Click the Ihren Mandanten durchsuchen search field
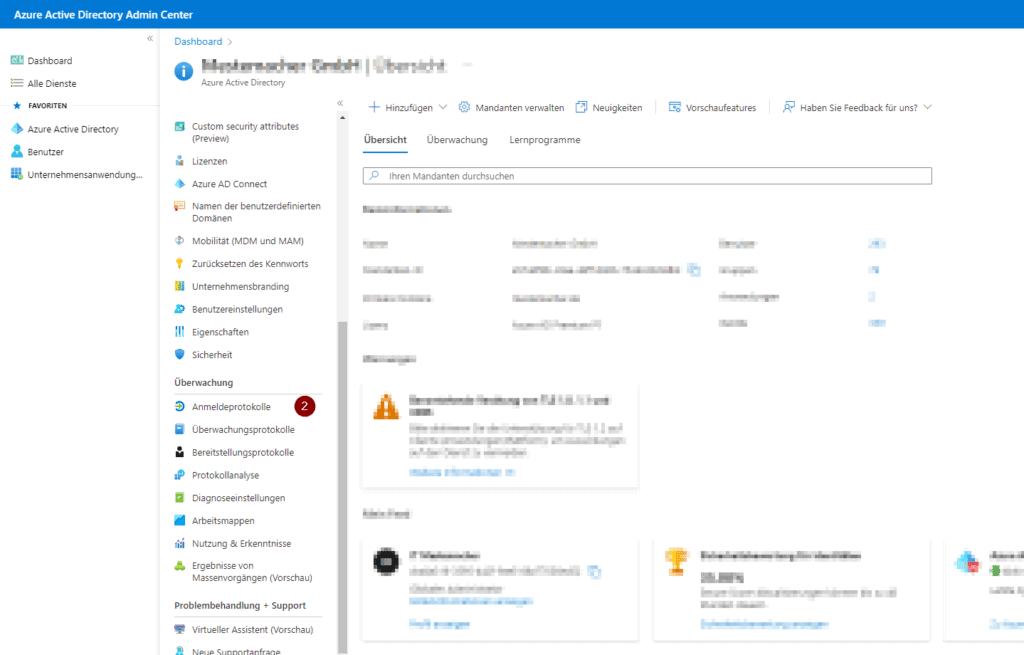The width and height of the screenshot is (1024, 655). point(647,176)
